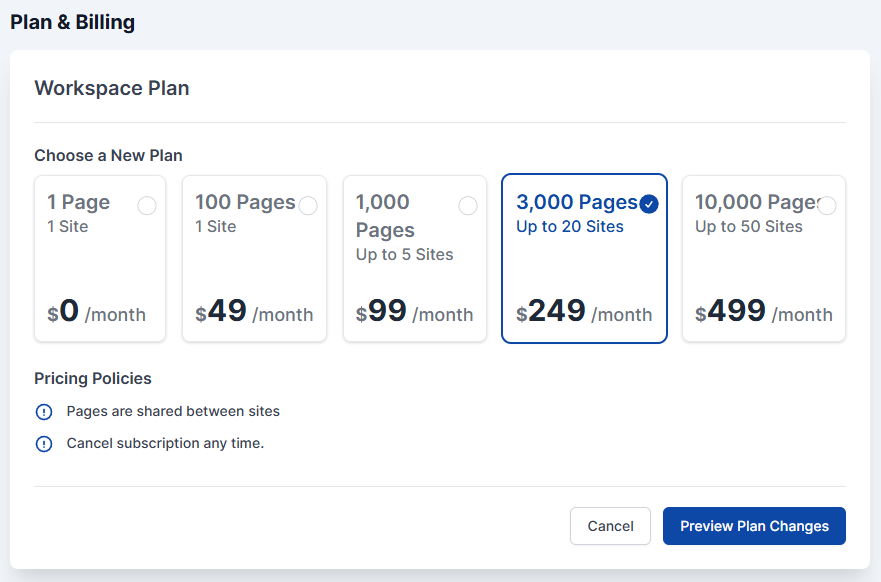This screenshot has width=881, height=582.
Task: Click the Workspace Plan section title
Action: 112,88
